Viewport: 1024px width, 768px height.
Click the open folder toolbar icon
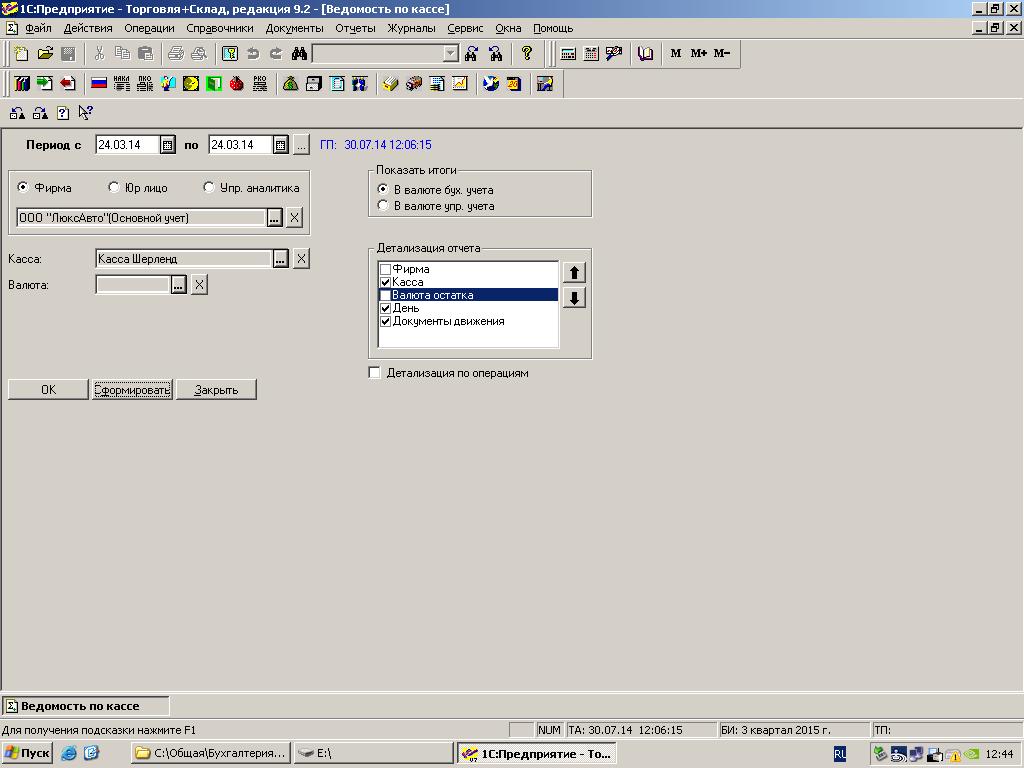click(45, 54)
